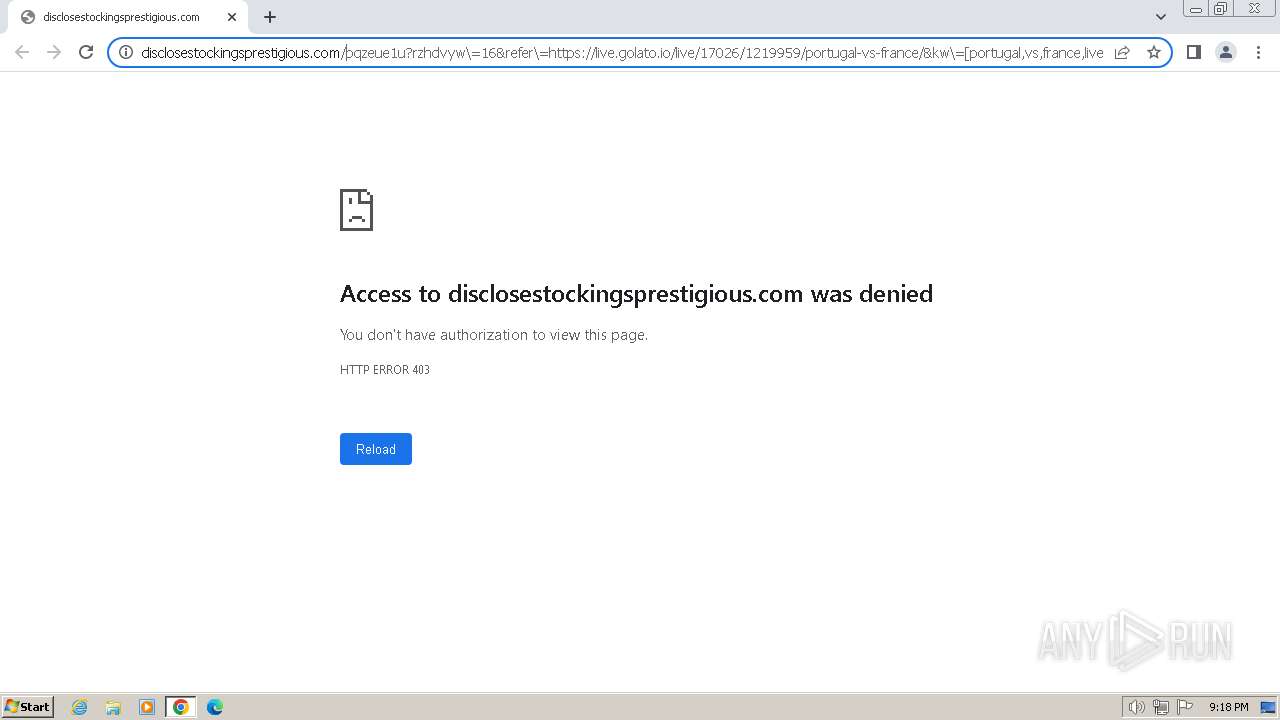
Task: View site information icon in address bar
Action: [126, 52]
